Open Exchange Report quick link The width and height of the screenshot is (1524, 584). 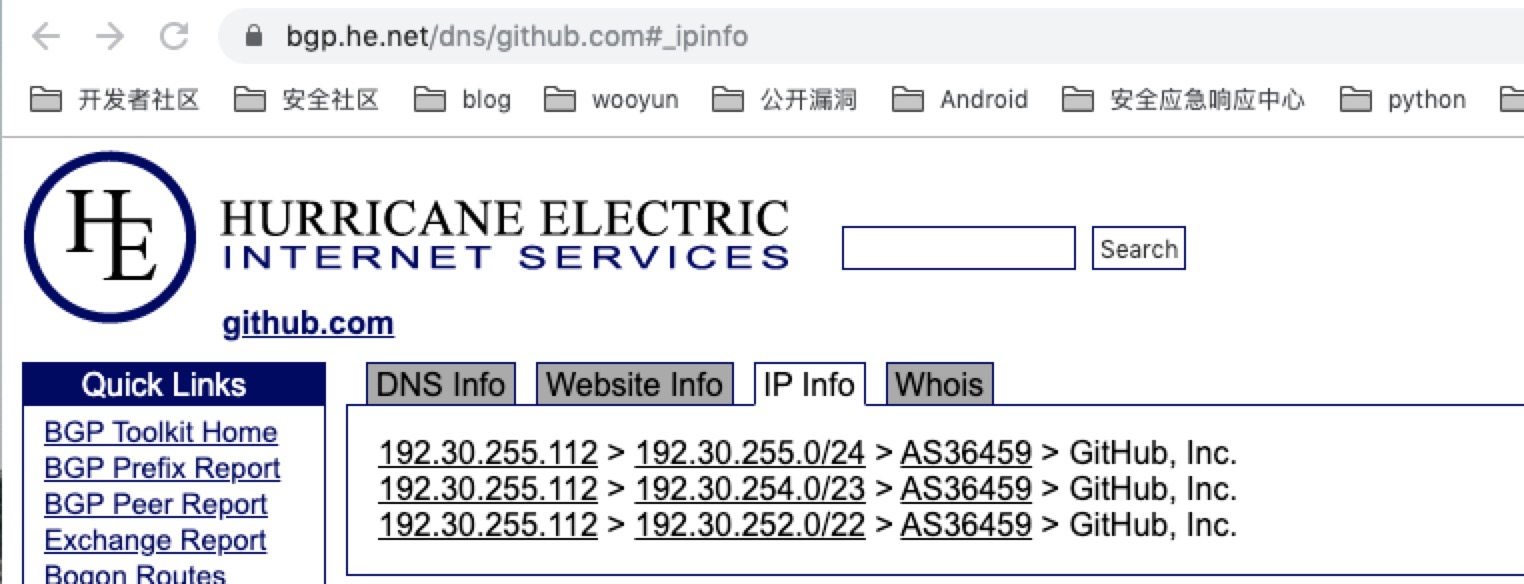tap(155, 540)
